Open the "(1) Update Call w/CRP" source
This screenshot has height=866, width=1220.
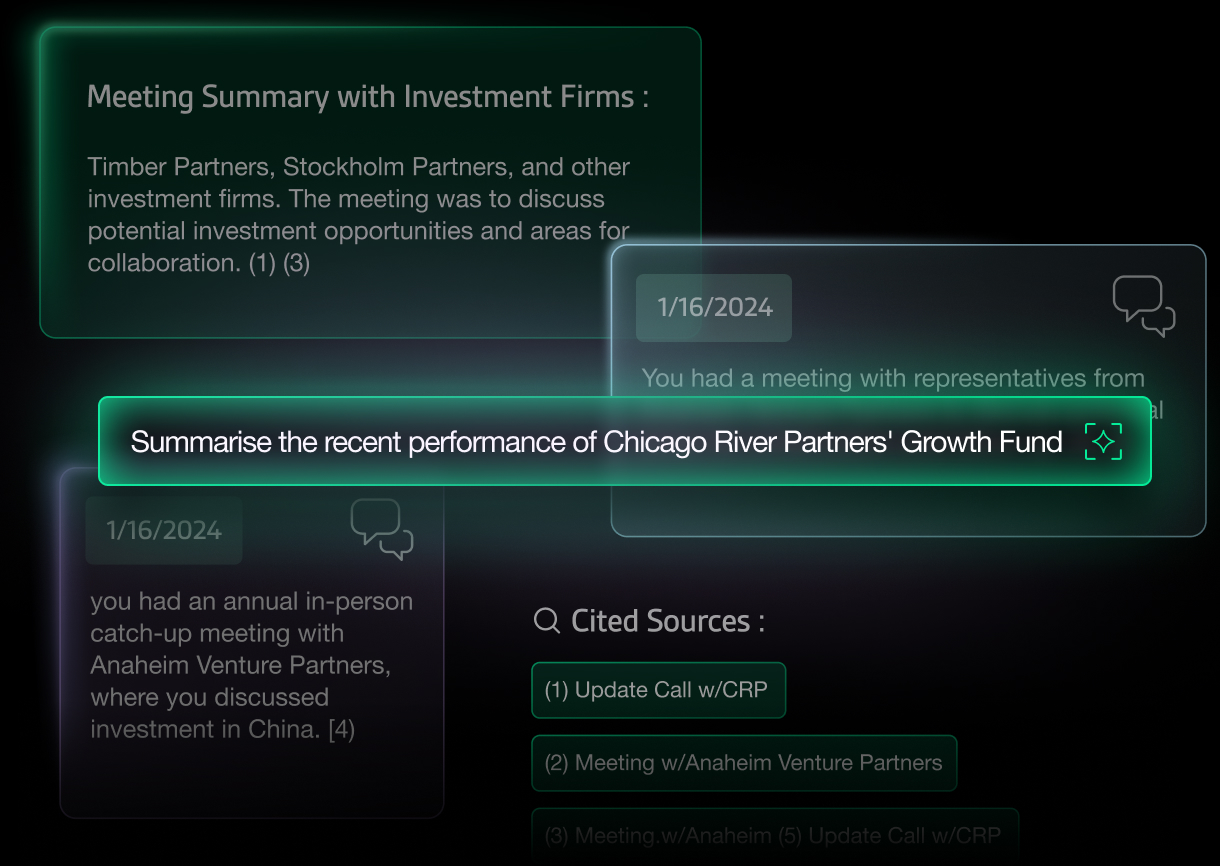[x=658, y=690]
